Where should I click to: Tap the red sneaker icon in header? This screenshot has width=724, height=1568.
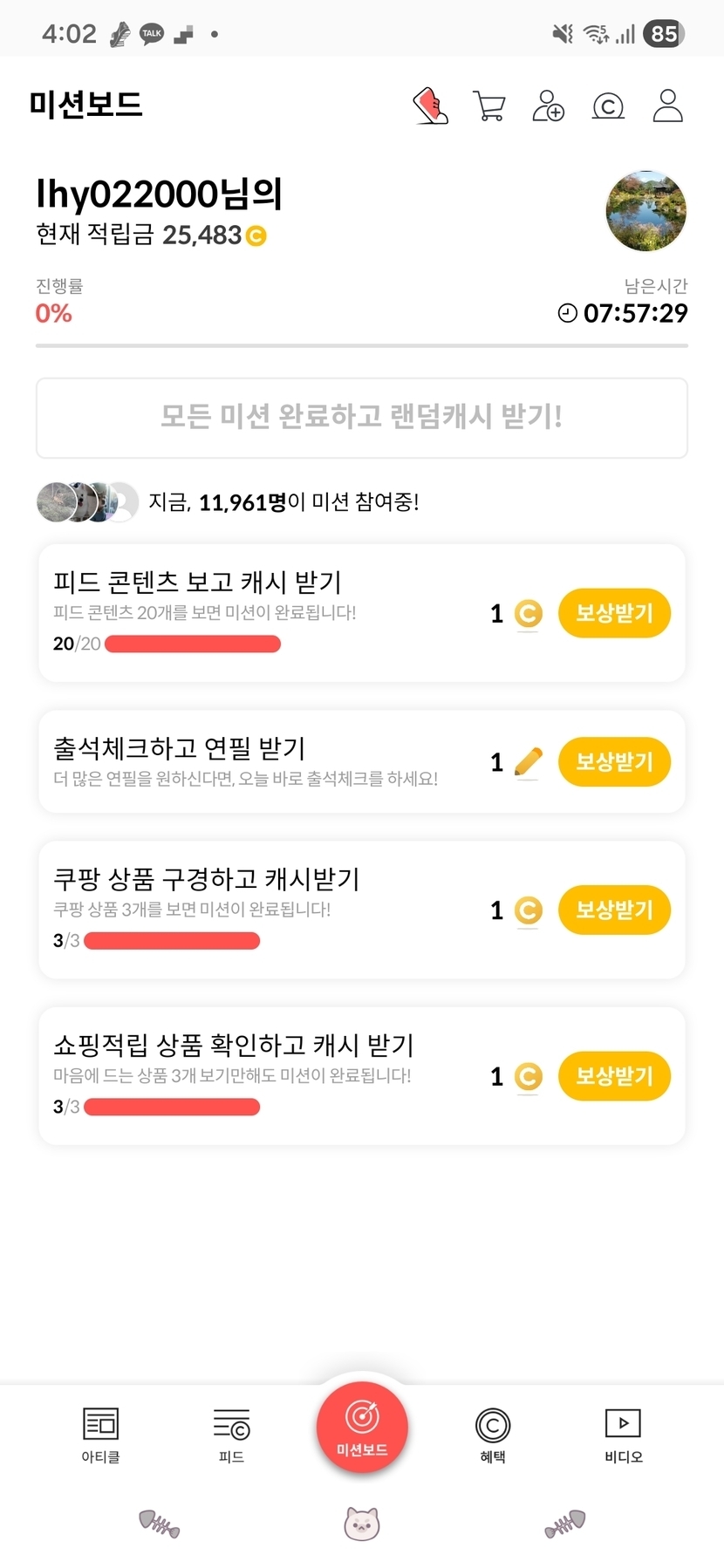point(430,106)
